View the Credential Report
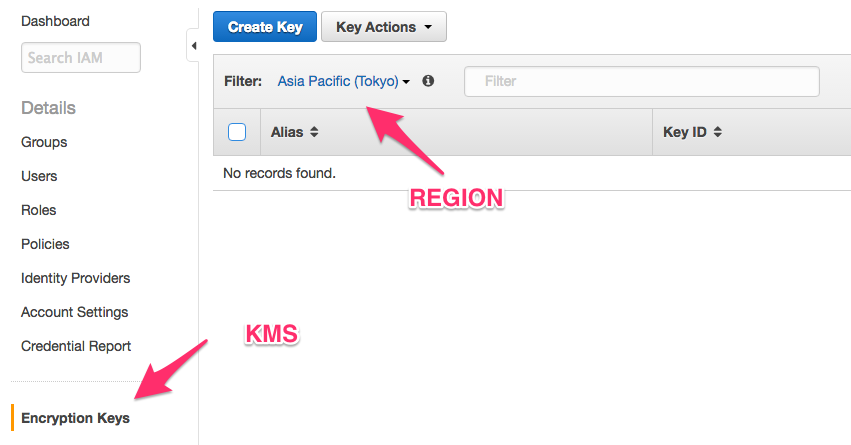This screenshot has height=445, width=851. click(x=76, y=346)
